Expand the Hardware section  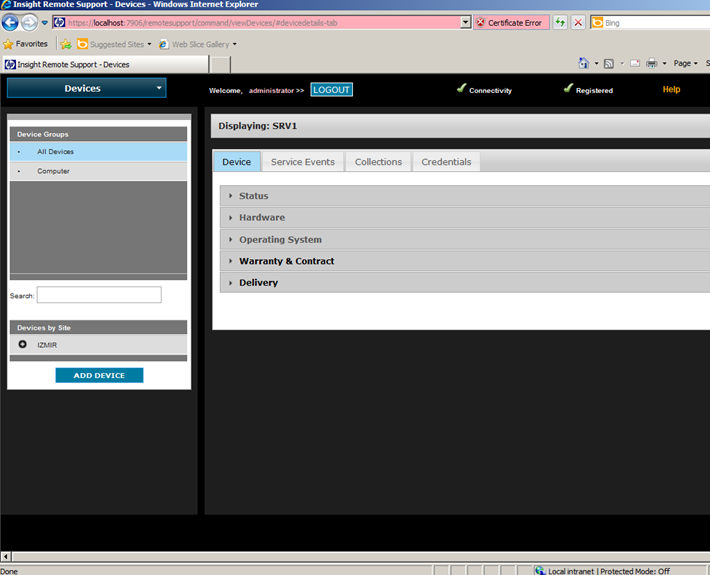261,217
